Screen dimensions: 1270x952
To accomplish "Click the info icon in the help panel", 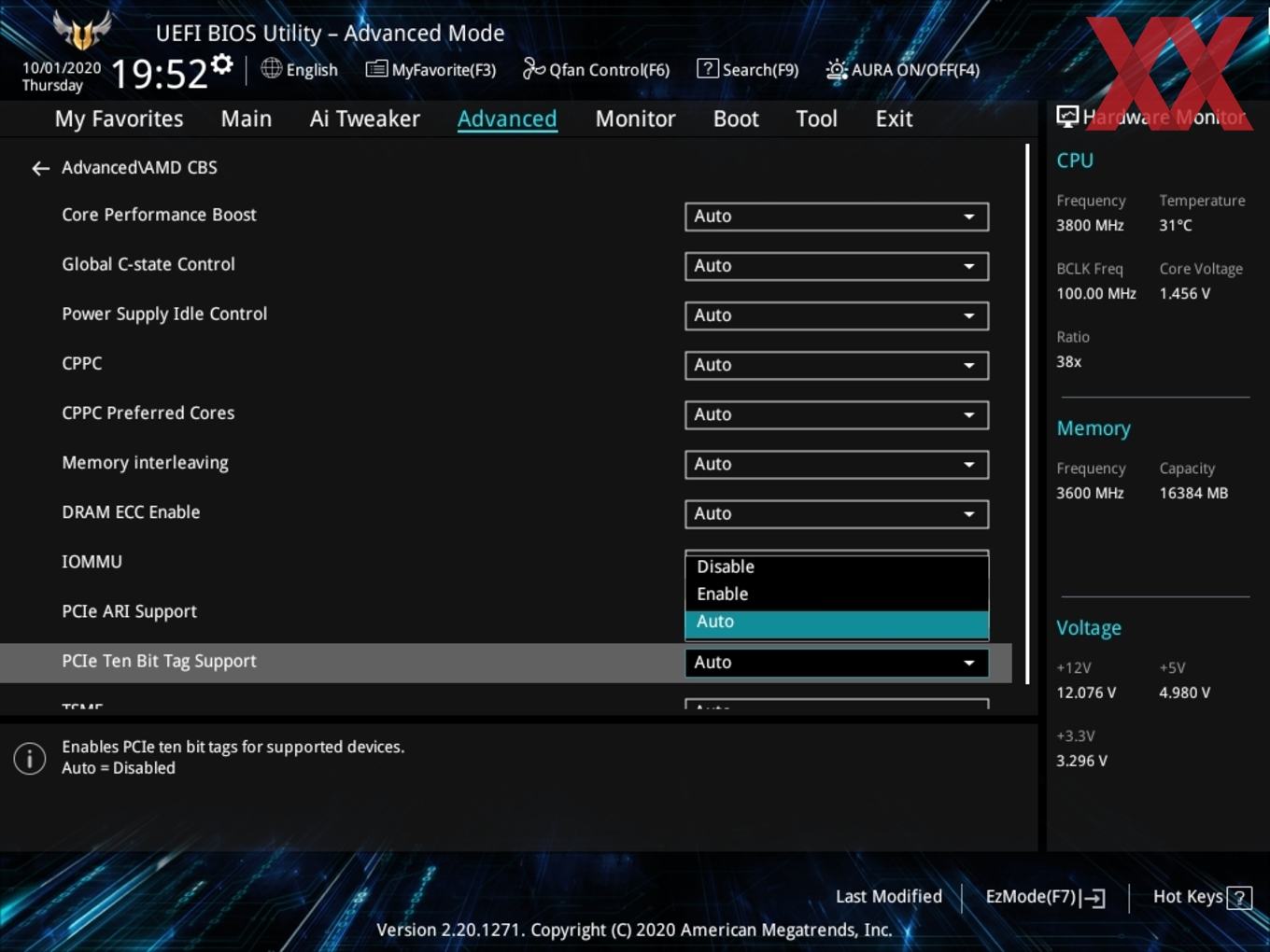I will click(29, 758).
